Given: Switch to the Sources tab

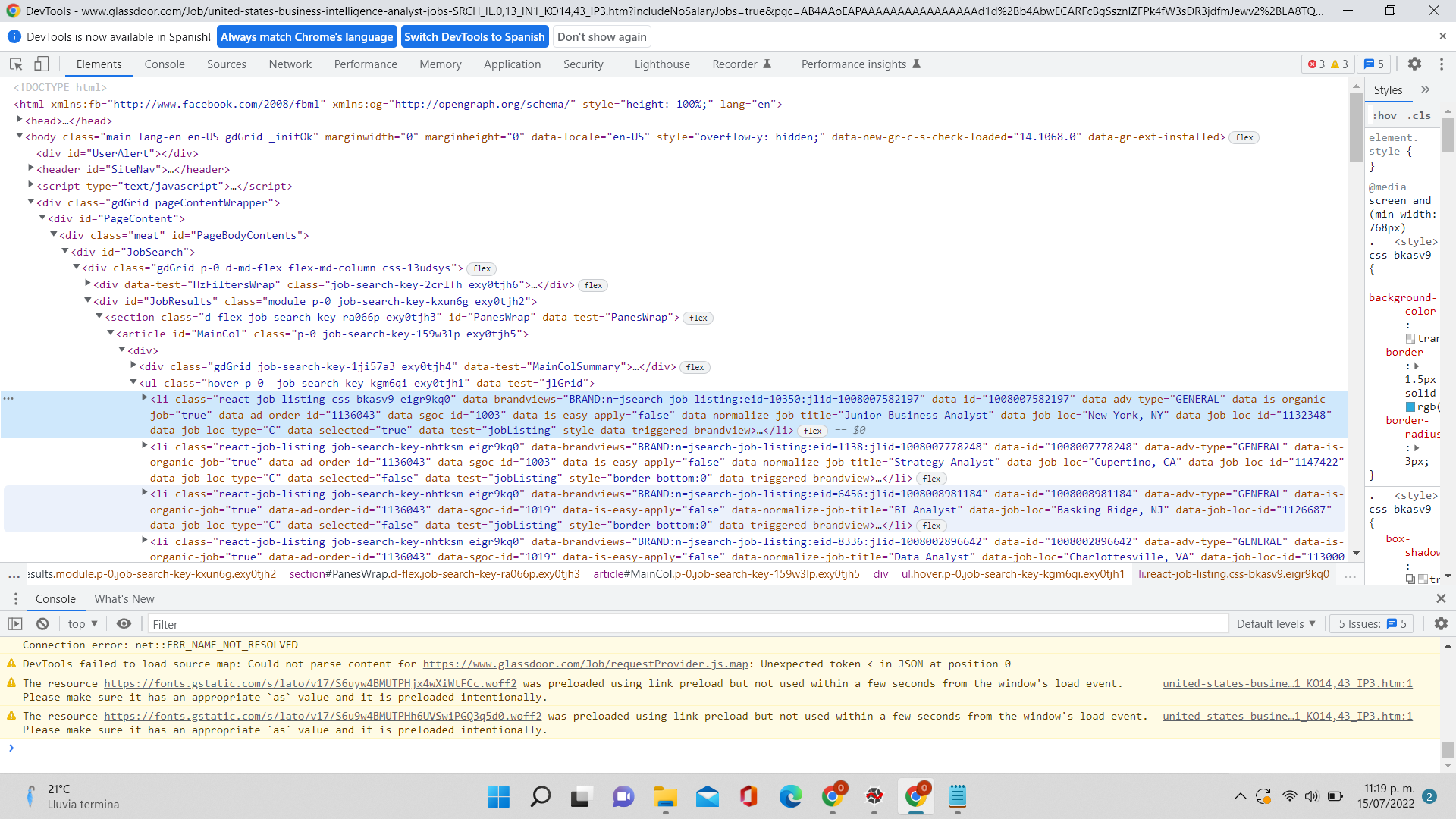Looking at the screenshot, I should click(x=226, y=64).
